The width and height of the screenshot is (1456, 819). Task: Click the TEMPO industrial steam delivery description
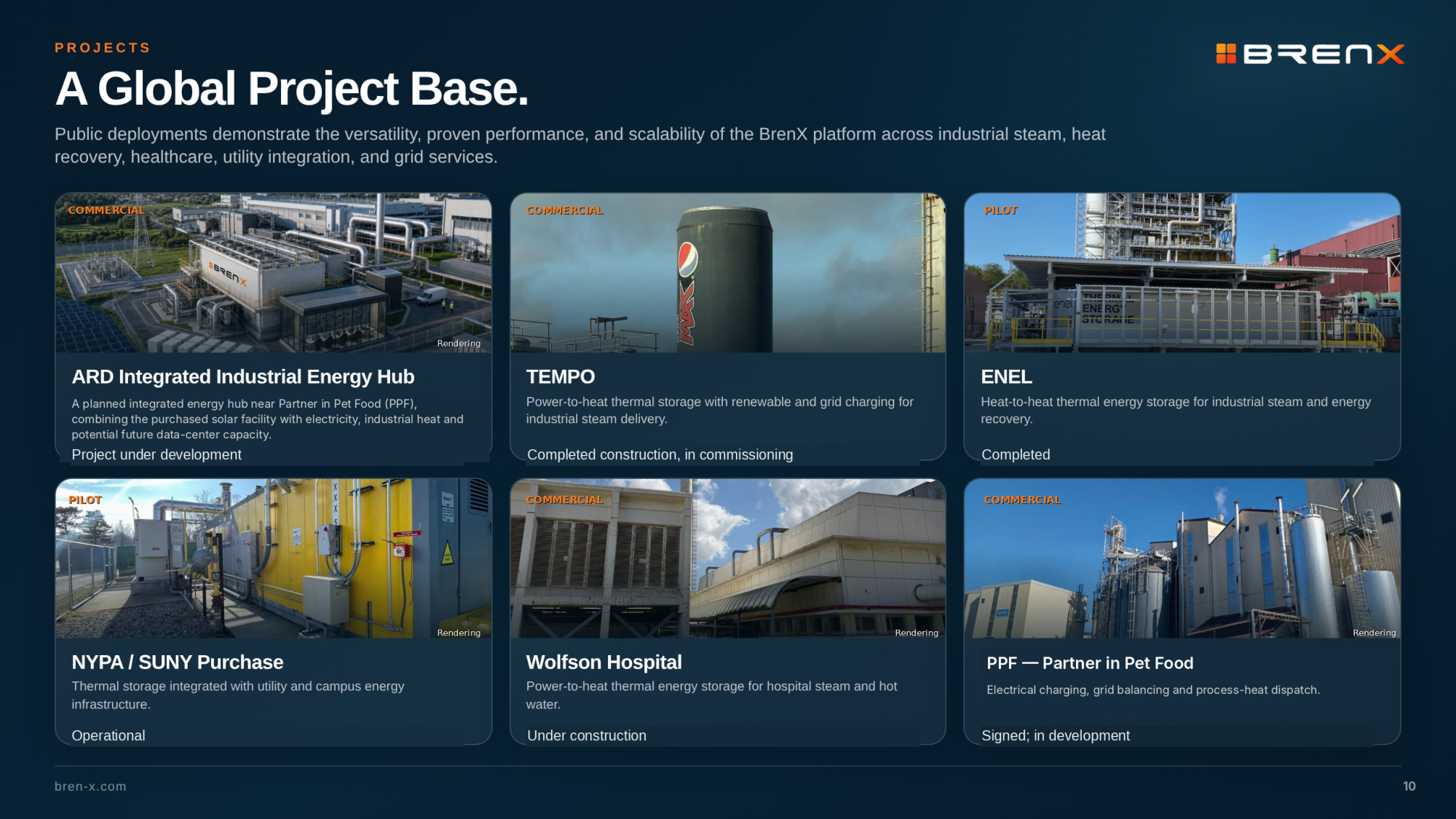[720, 411]
